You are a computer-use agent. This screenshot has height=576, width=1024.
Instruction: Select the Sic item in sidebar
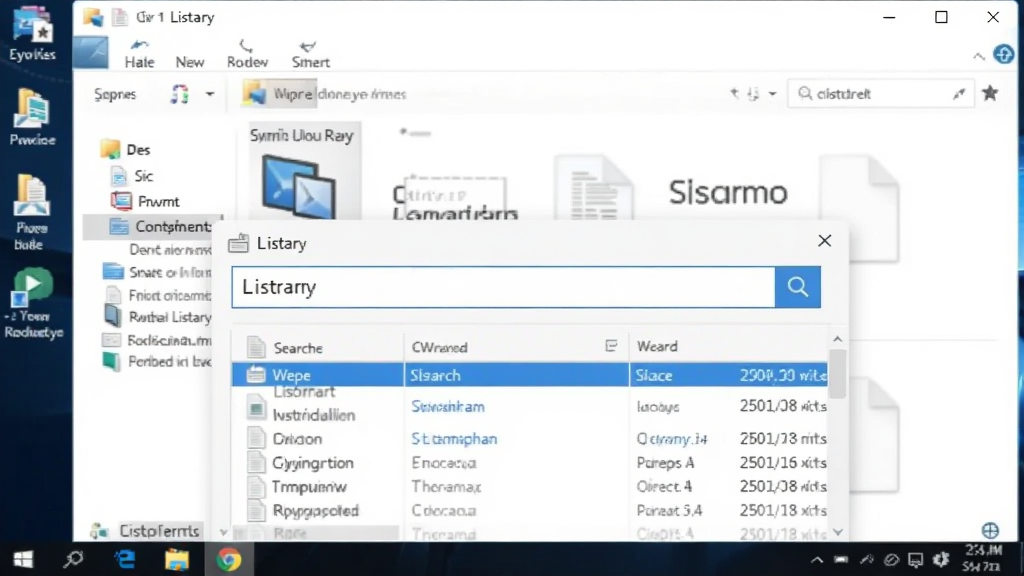(133, 176)
